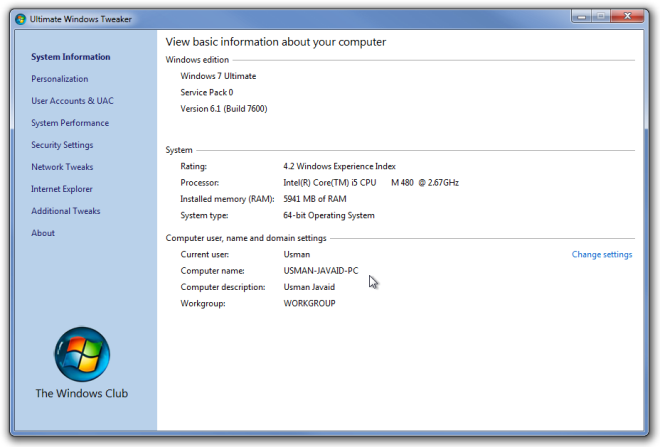Click the page heading View basic information

pyautogui.click(x=276, y=42)
